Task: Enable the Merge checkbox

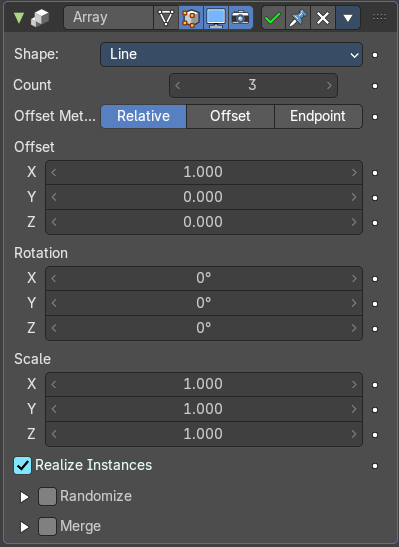Action: tap(47, 526)
